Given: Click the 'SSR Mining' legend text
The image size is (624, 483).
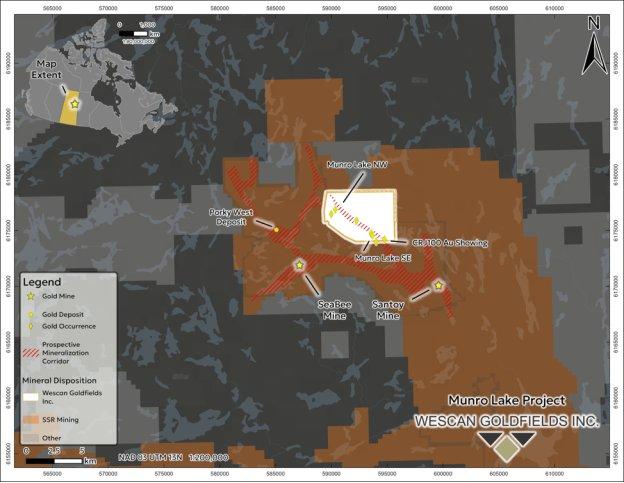Looking at the screenshot, I should pyautogui.click(x=60, y=420).
